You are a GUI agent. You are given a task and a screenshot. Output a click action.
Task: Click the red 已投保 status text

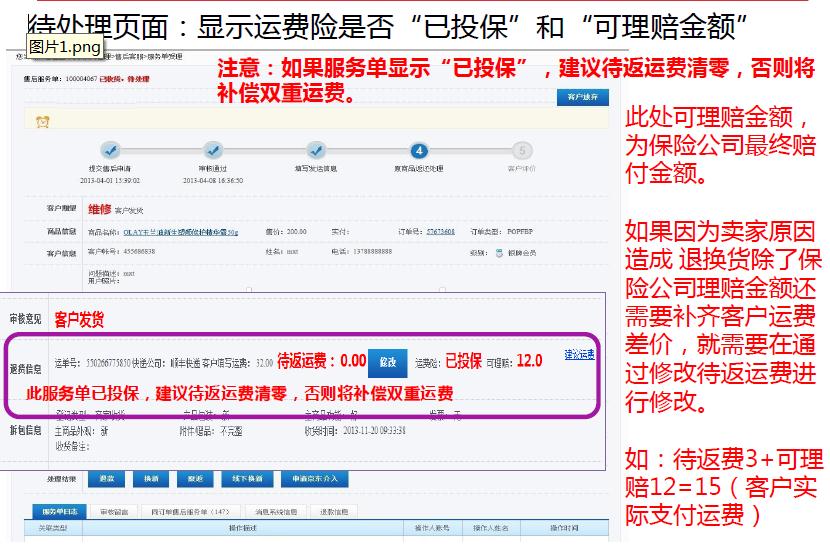pyautogui.click(x=464, y=362)
